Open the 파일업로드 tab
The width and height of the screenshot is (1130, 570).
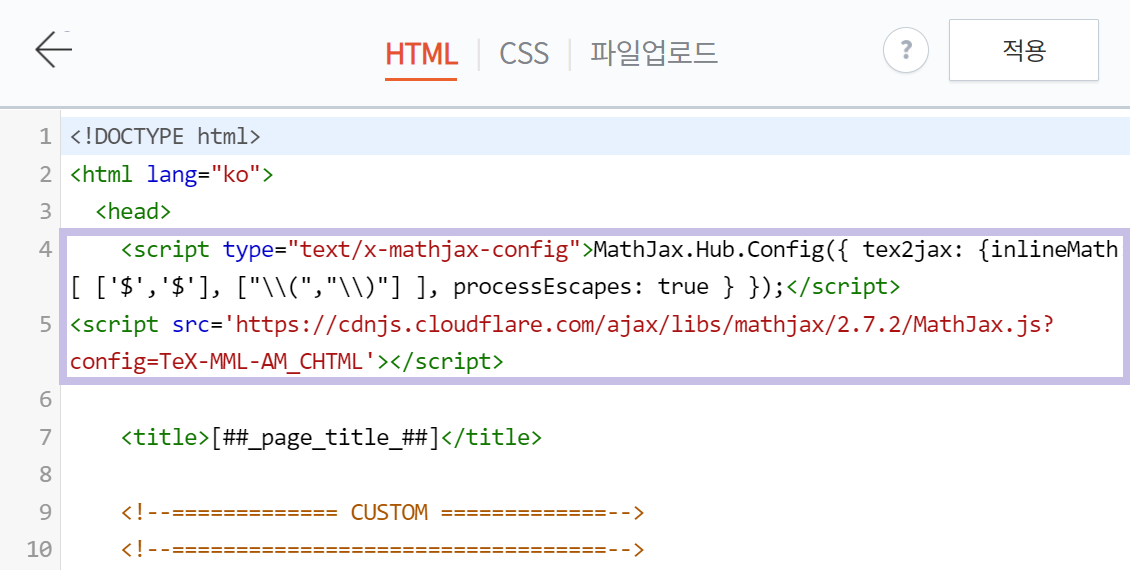point(654,53)
